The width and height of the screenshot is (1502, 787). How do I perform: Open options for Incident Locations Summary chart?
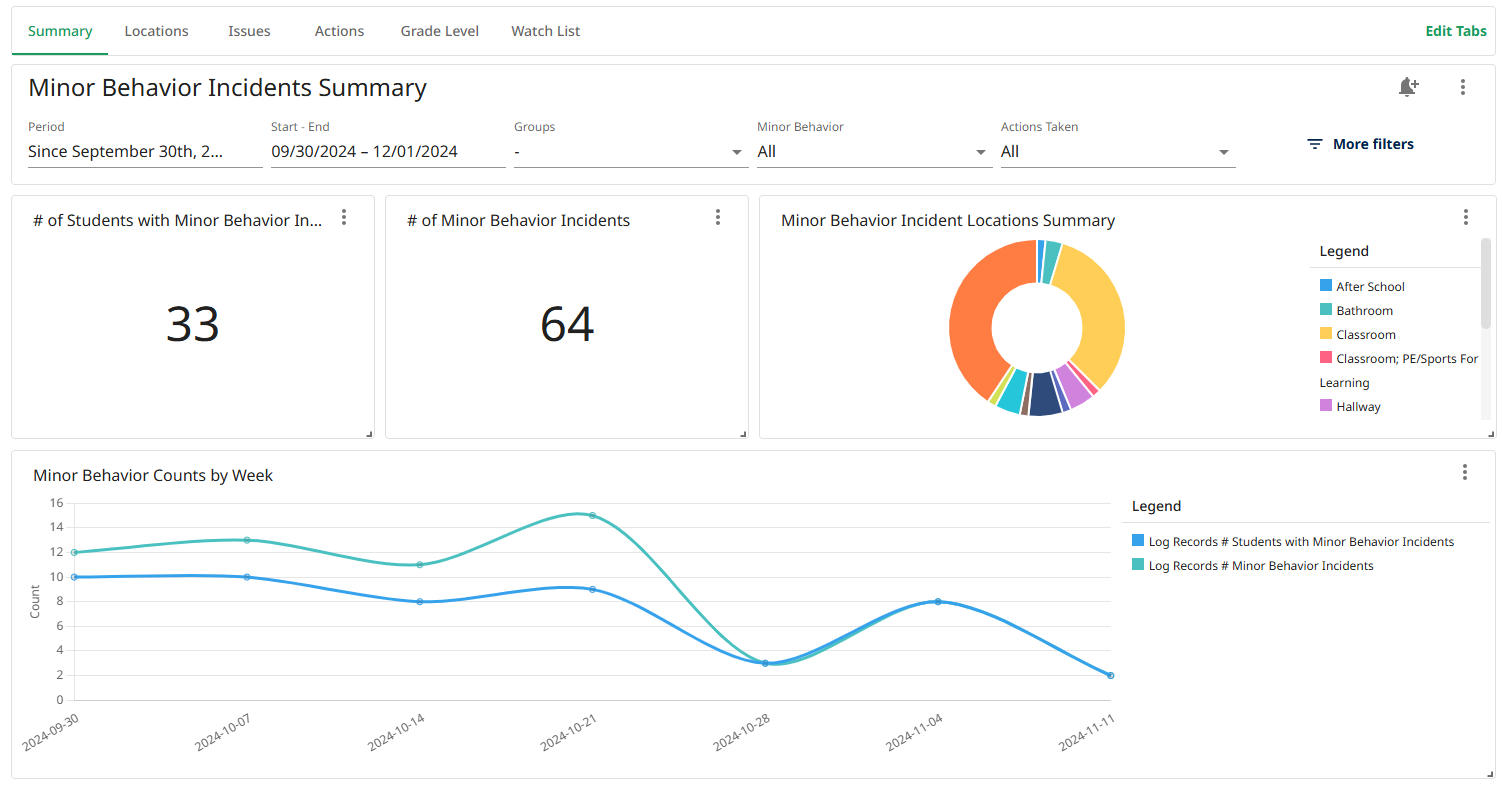coord(1466,217)
